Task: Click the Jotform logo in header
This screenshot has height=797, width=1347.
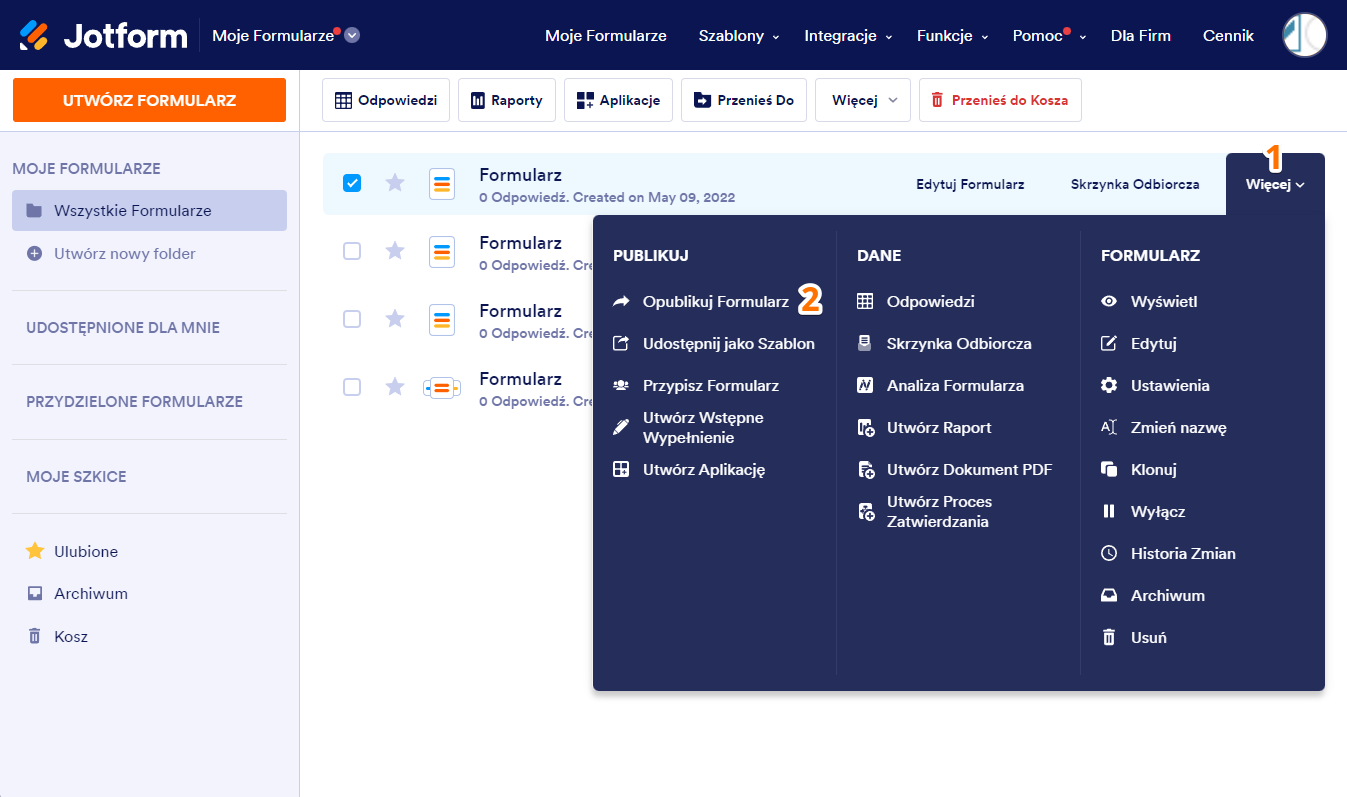Action: pyautogui.click(x=103, y=36)
